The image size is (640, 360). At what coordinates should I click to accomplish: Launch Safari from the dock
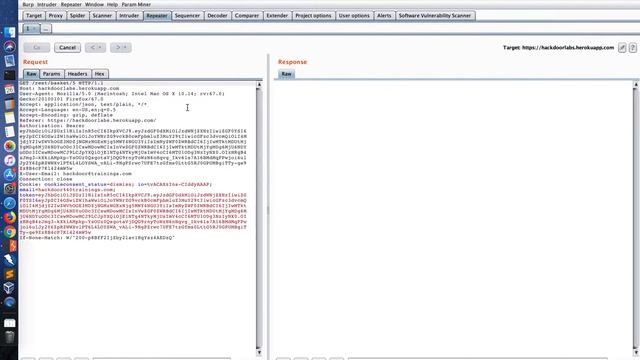[x=9, y=203]
